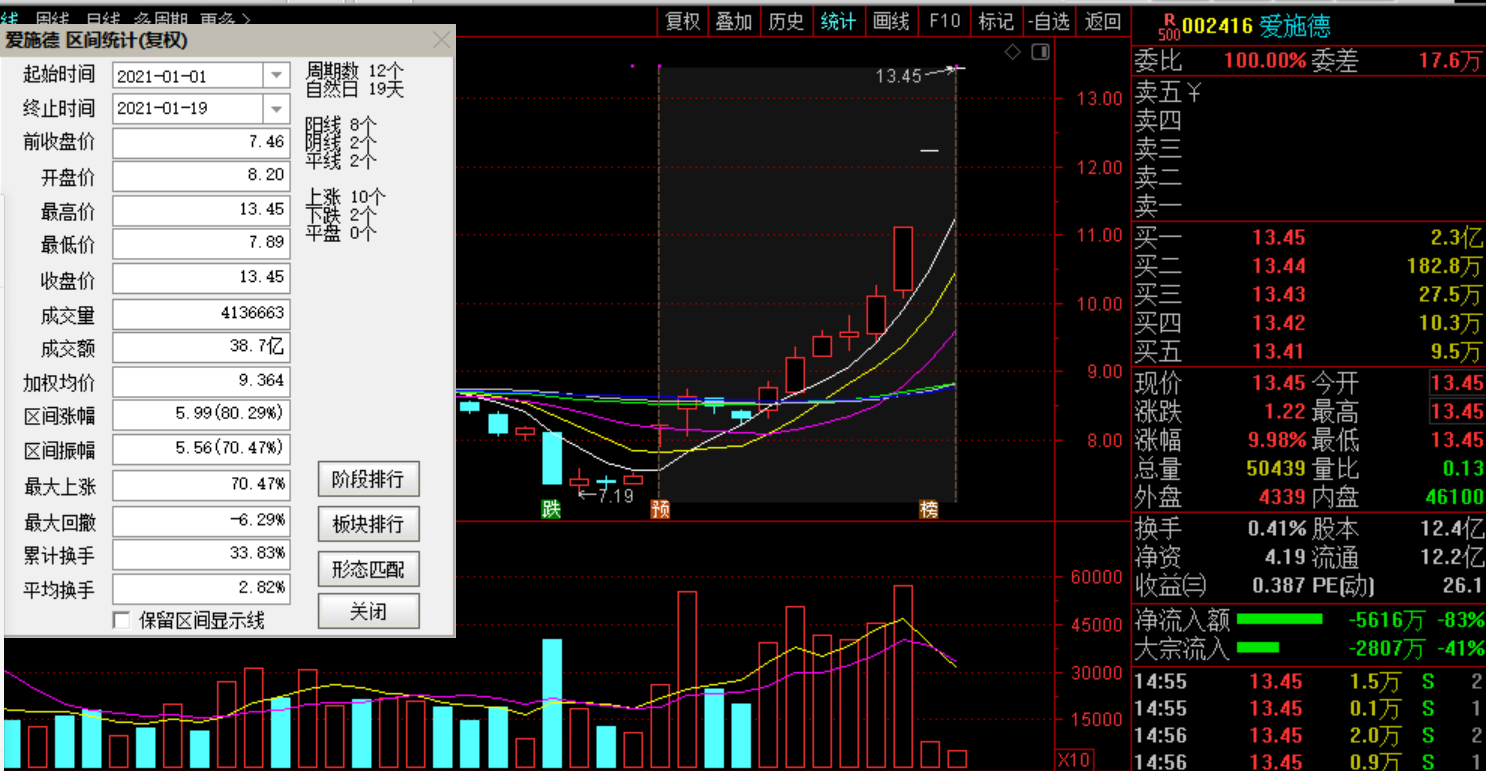The height and width of the screenshot is (771, 1486).
Task: Click the panel layout icon beside diamond
Action: tap(1040, 52)
